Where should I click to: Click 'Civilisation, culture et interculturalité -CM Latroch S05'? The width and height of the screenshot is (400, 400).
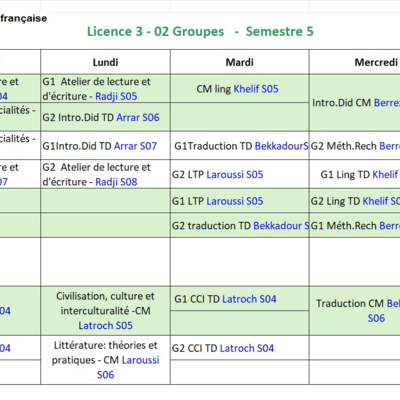point(105,311)
